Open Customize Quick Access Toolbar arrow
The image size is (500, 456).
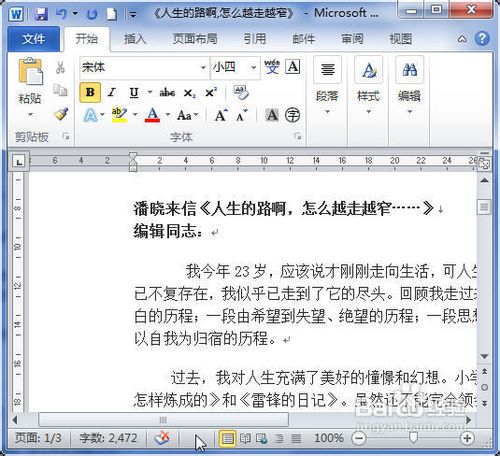click(133, 15)
